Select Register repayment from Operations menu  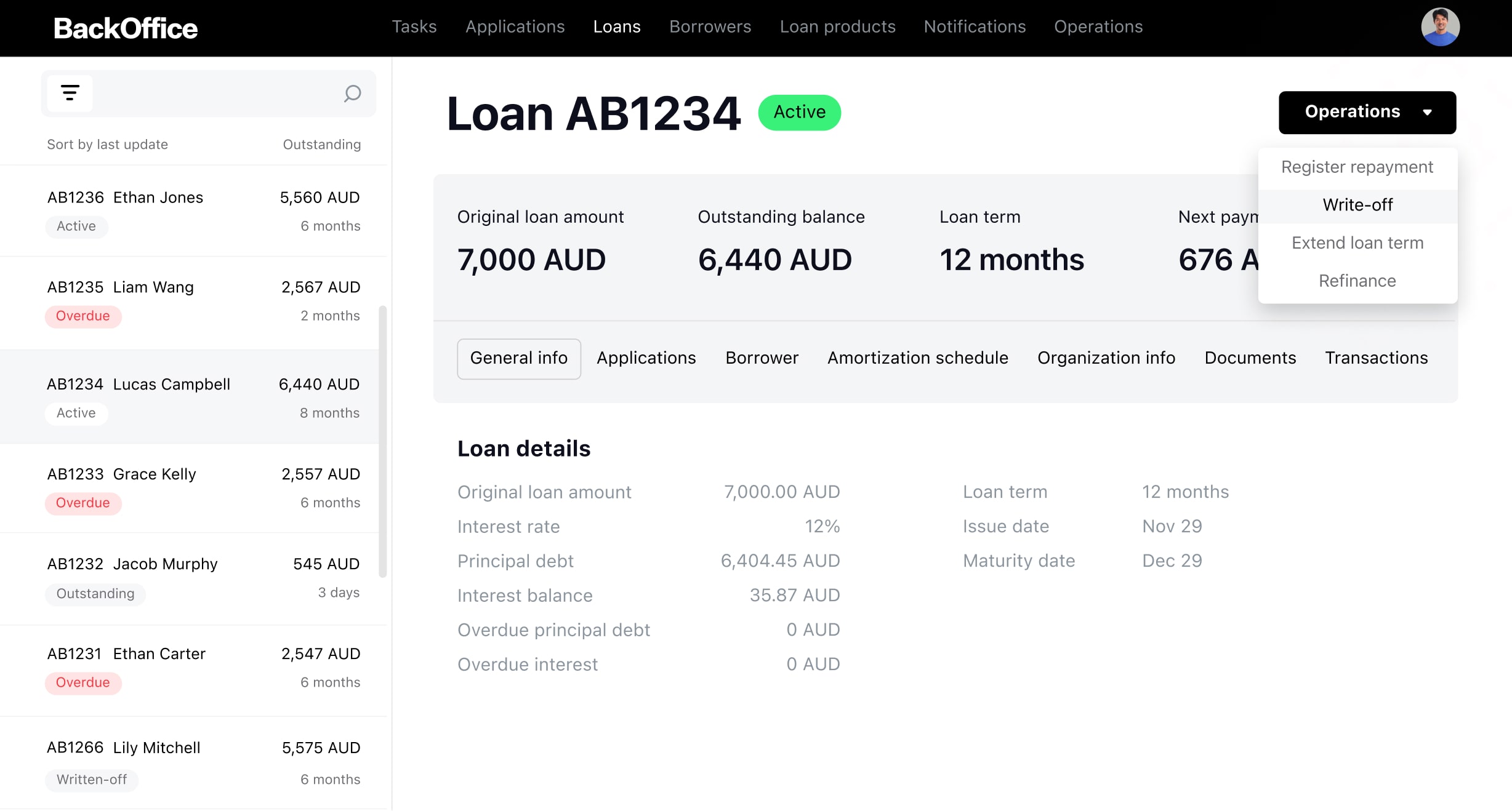pyautogui.click(x=1357, y=167)
